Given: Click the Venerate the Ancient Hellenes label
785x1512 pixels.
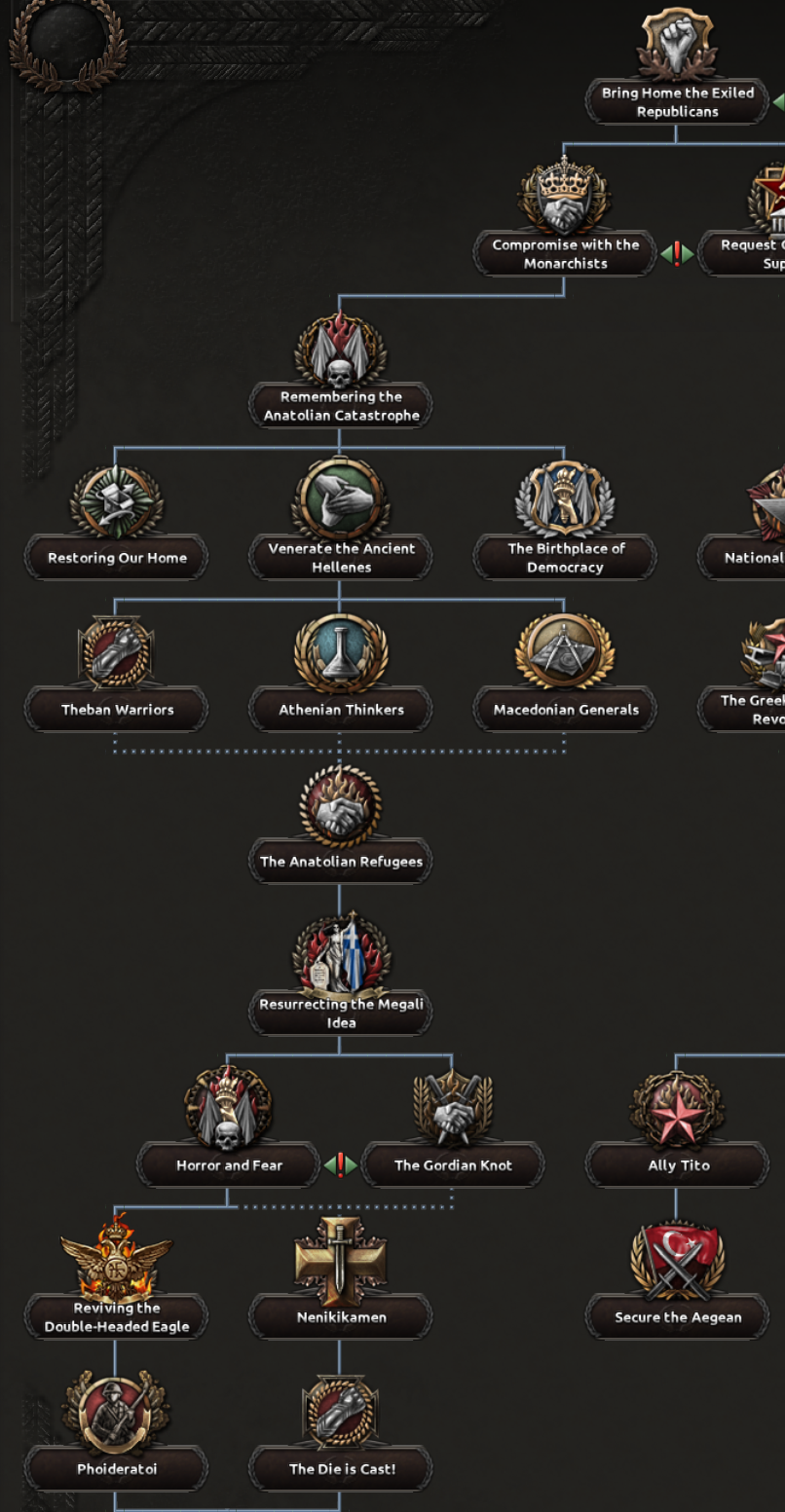Looking at the screenshot, I should pyautogui.click(x=341, y=558).
